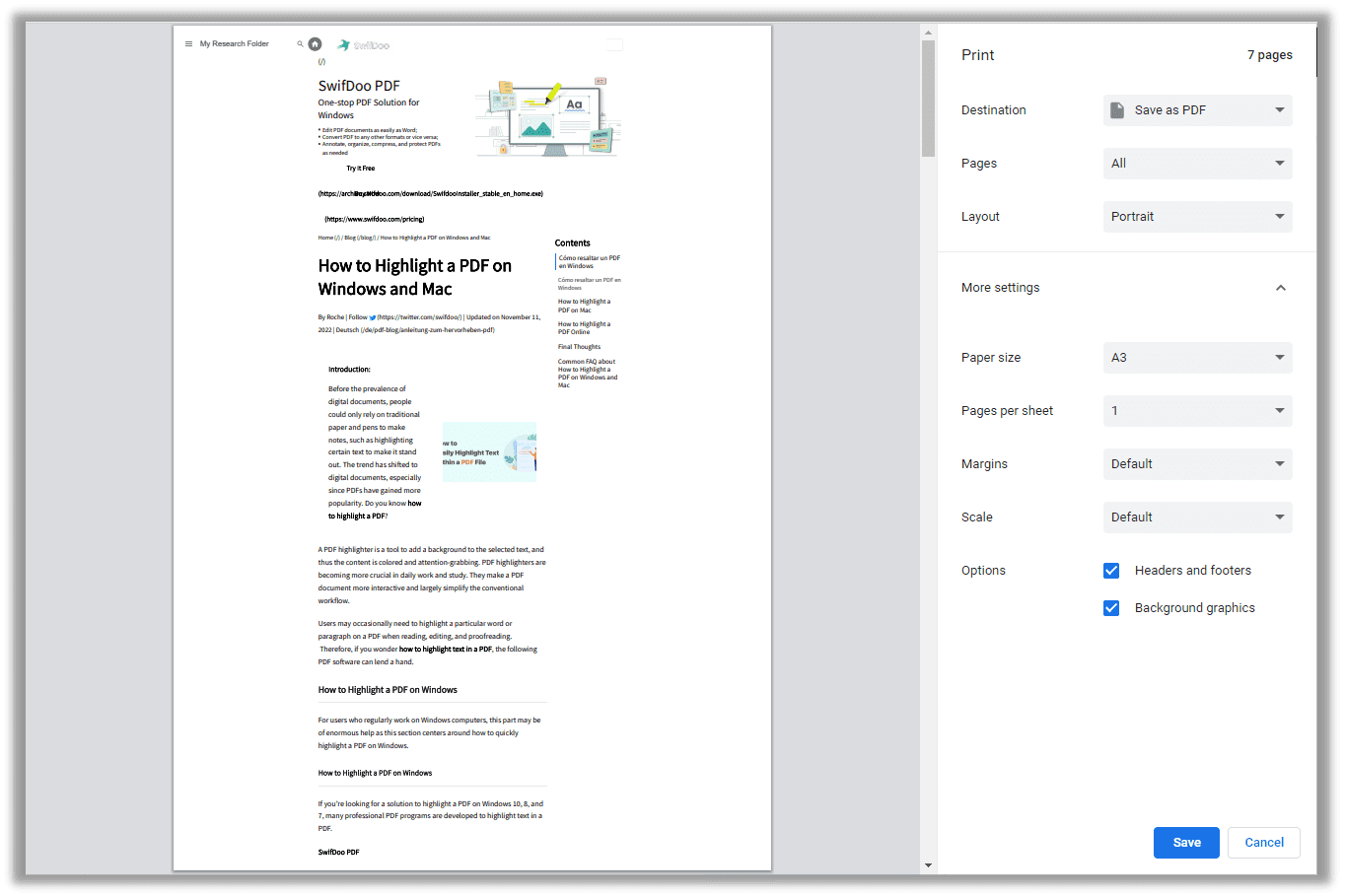Click the 'Pages per sheet' label
The width and height of the screenshot is (1345, 896).
coord(1007,411)
